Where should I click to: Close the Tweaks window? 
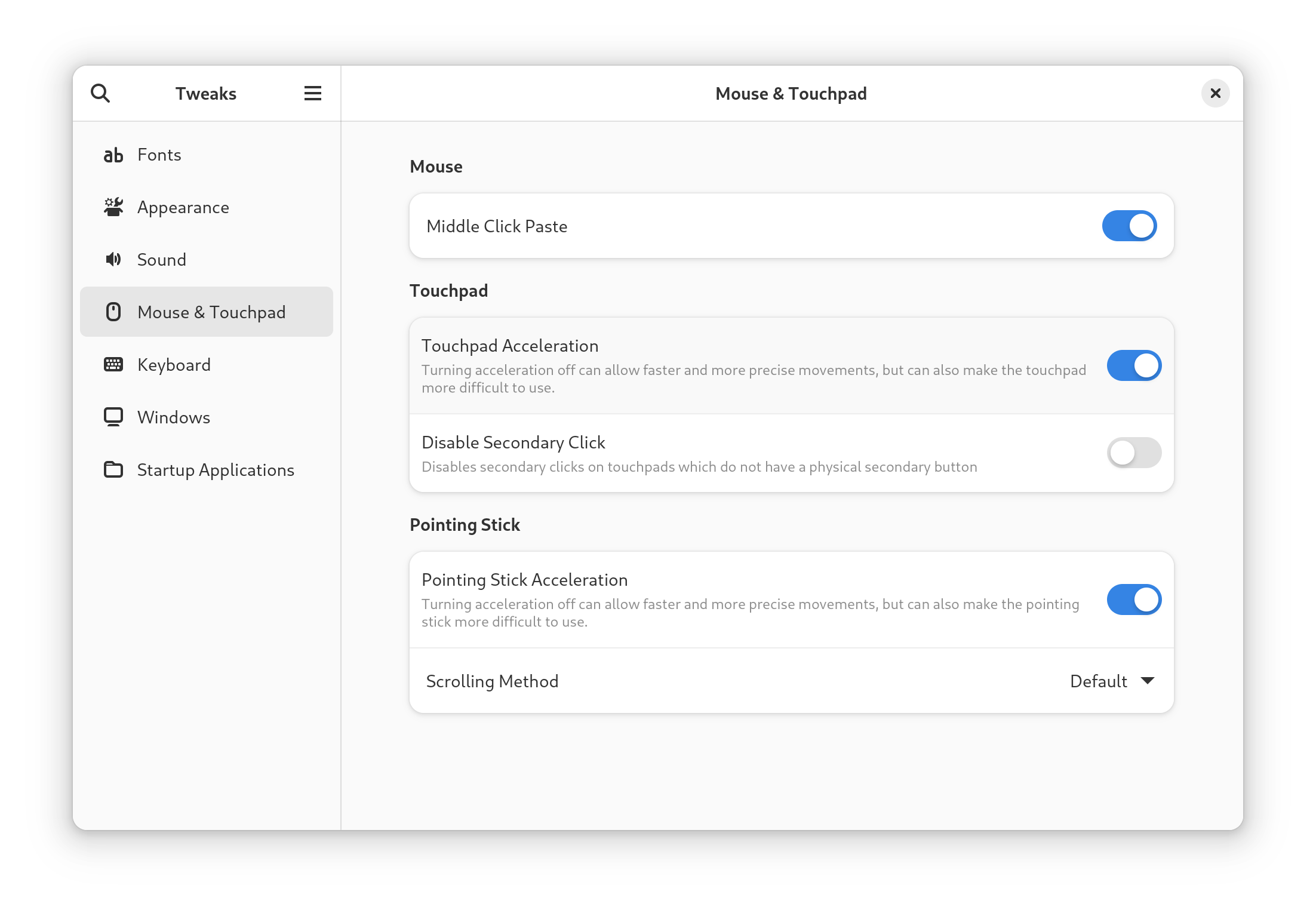point(1214,93)
